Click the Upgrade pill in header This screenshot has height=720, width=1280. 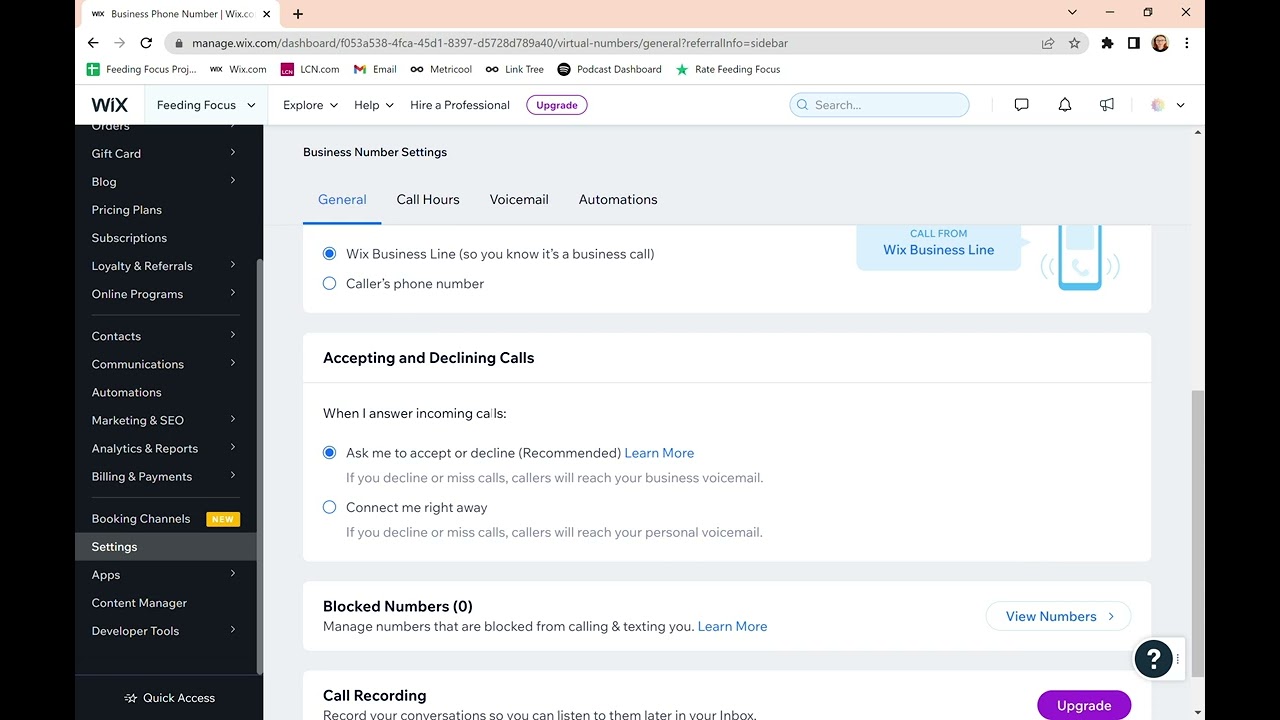[557, 105]
